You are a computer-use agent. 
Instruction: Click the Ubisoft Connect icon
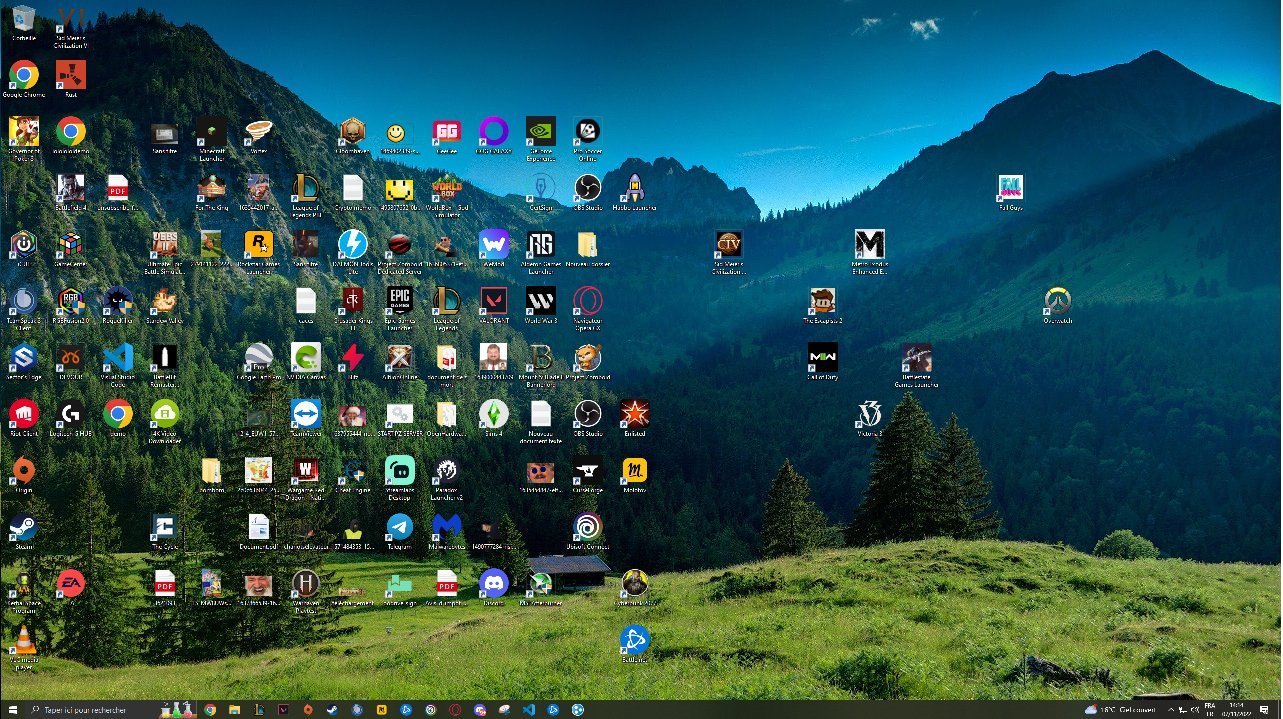pyautogui.click(x=587, y=527)
